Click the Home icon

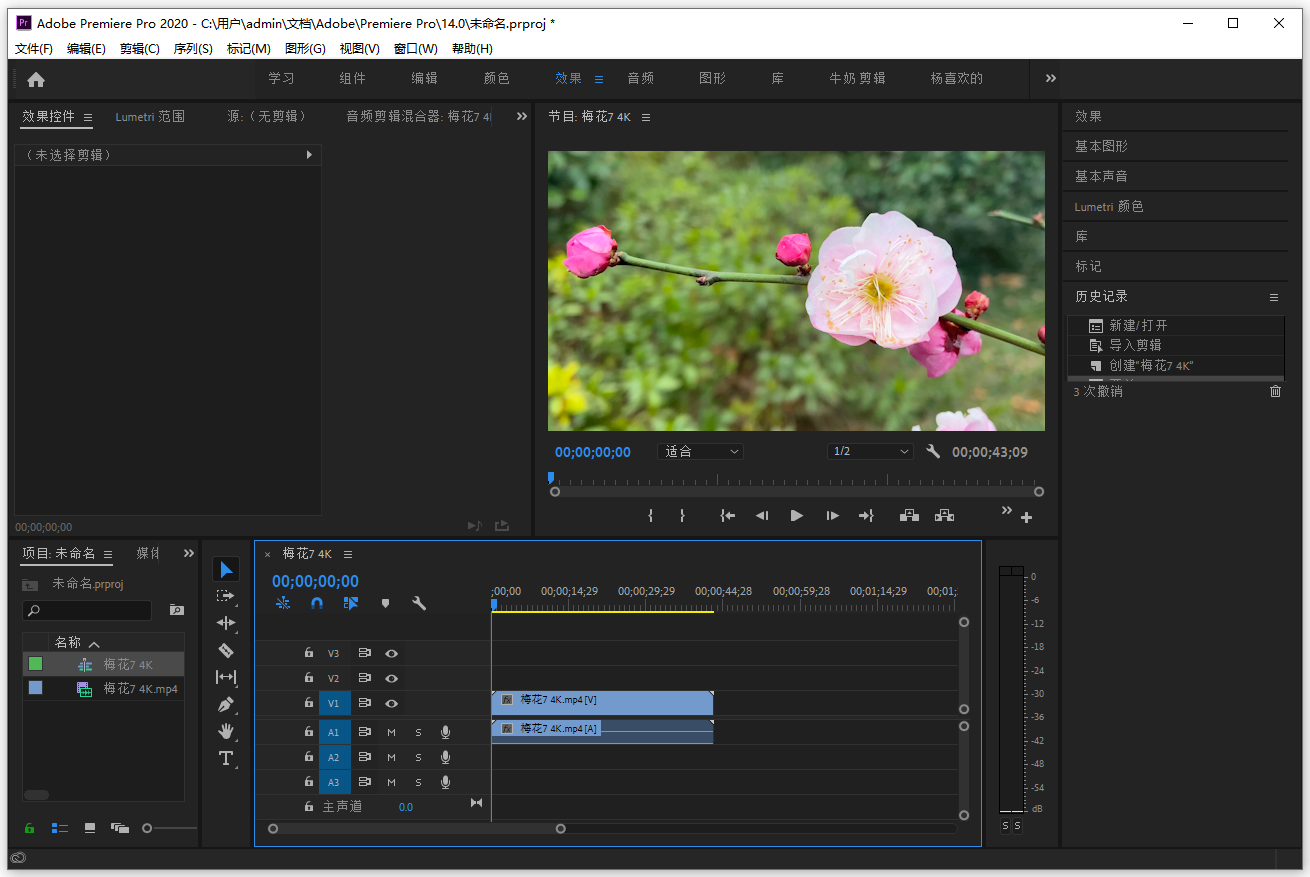36,79
